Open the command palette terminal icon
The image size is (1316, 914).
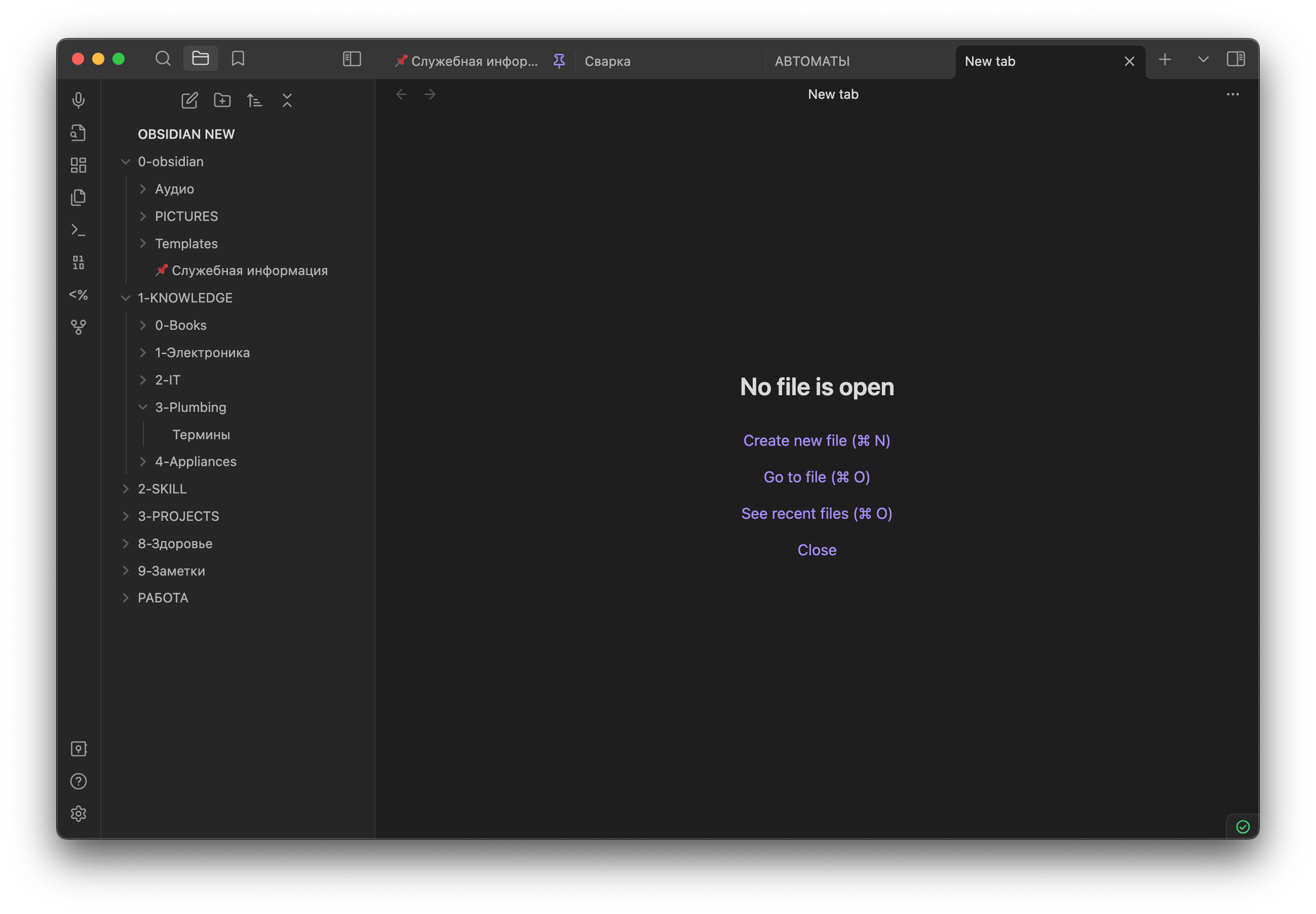coord(79,230)
